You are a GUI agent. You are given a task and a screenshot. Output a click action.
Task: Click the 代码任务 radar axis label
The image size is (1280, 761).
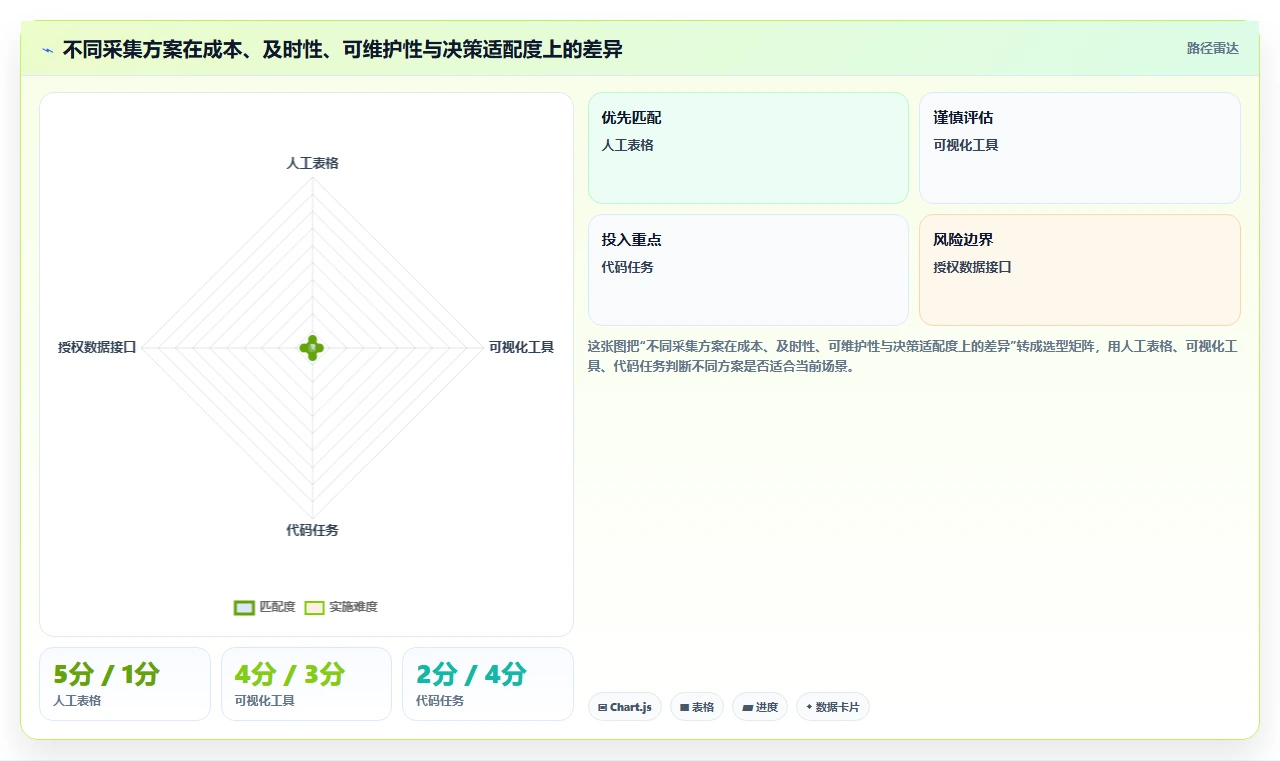[x=312, y=530]
